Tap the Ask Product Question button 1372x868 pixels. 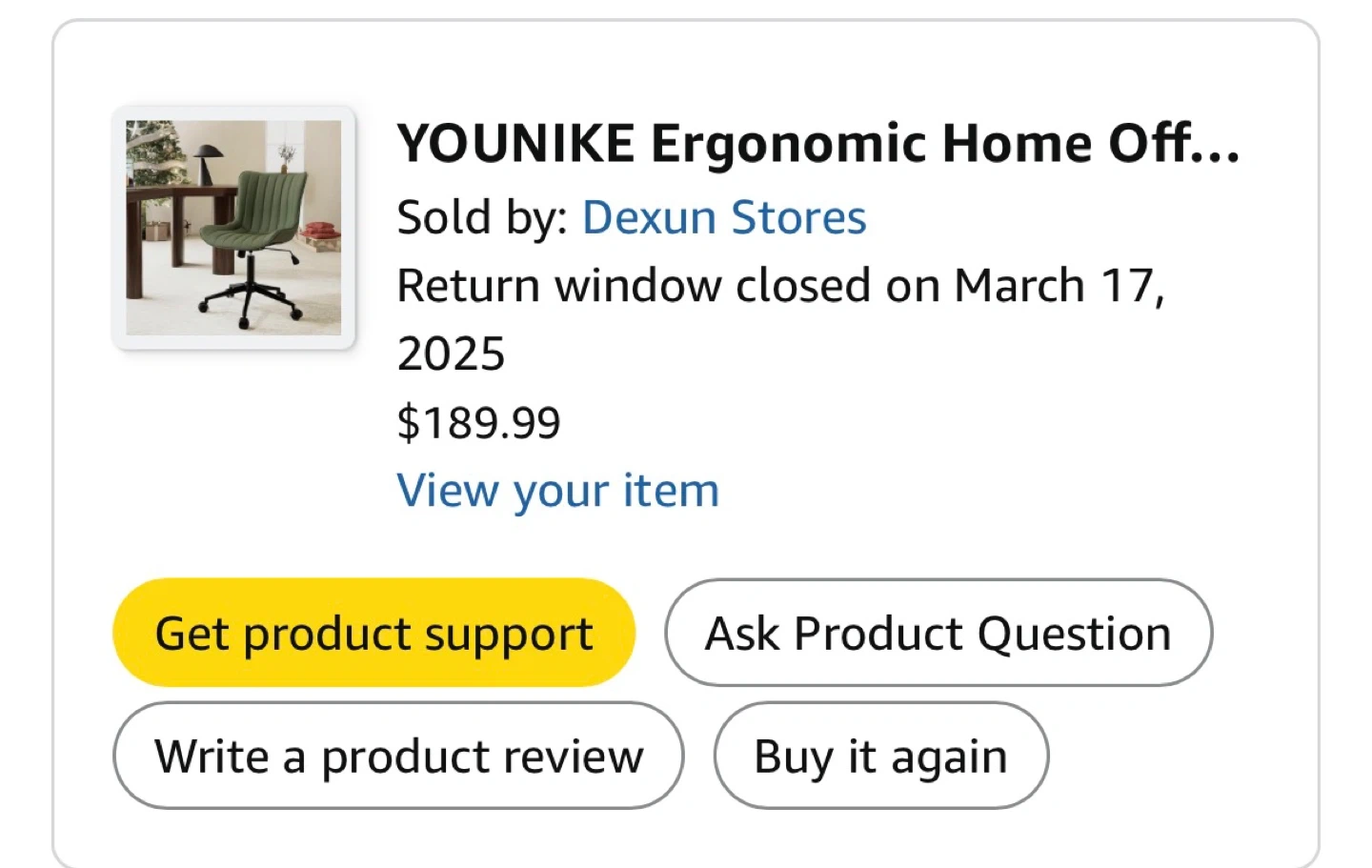[x=938, y=634]
